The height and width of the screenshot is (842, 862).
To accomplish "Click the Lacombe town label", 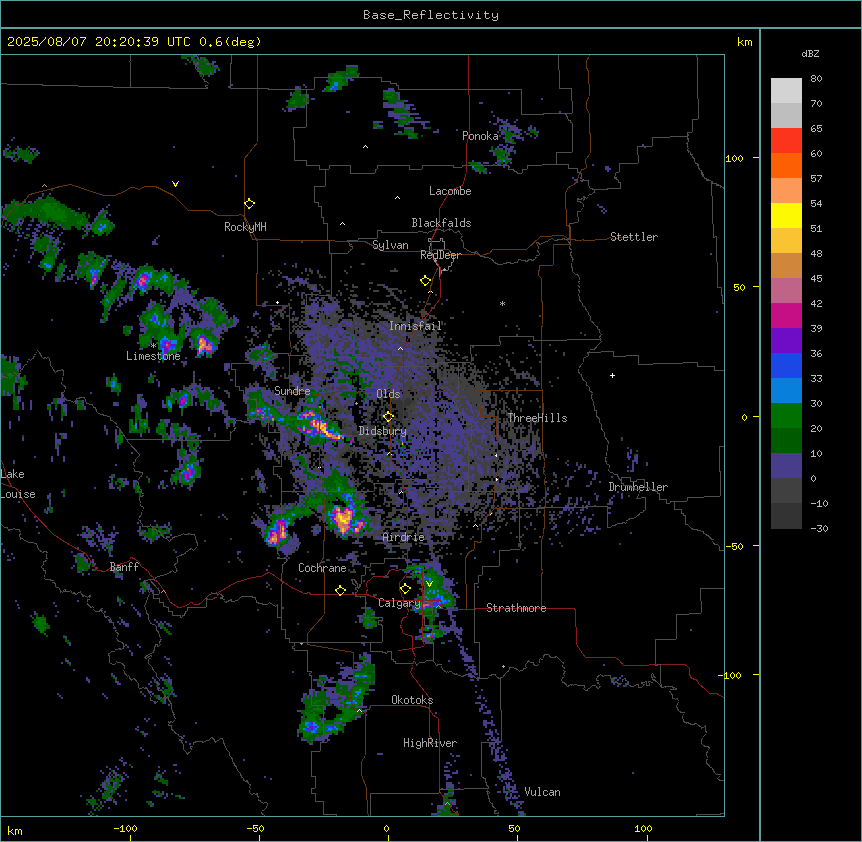I will (450, 191).
